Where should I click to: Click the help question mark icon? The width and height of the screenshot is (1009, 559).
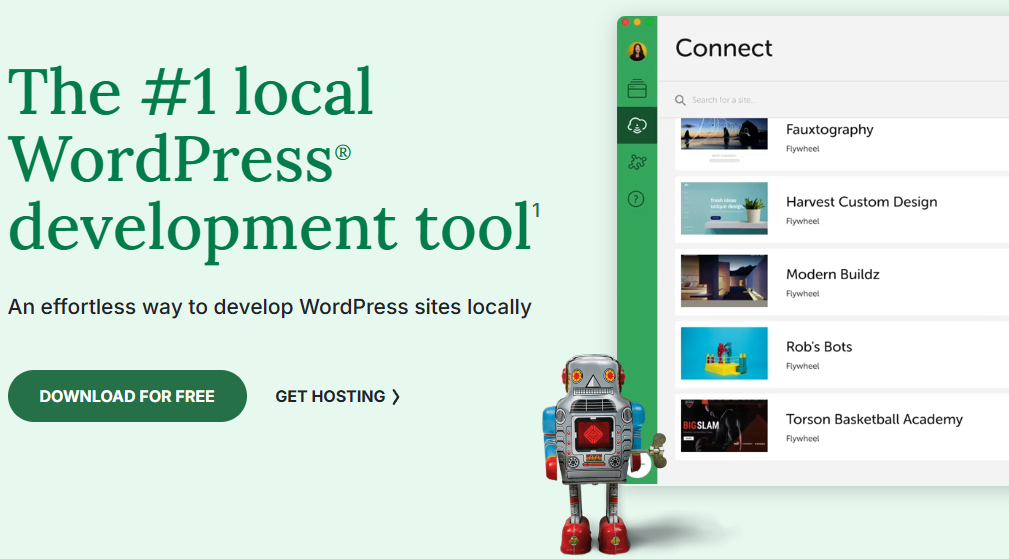tap(636, 199)
